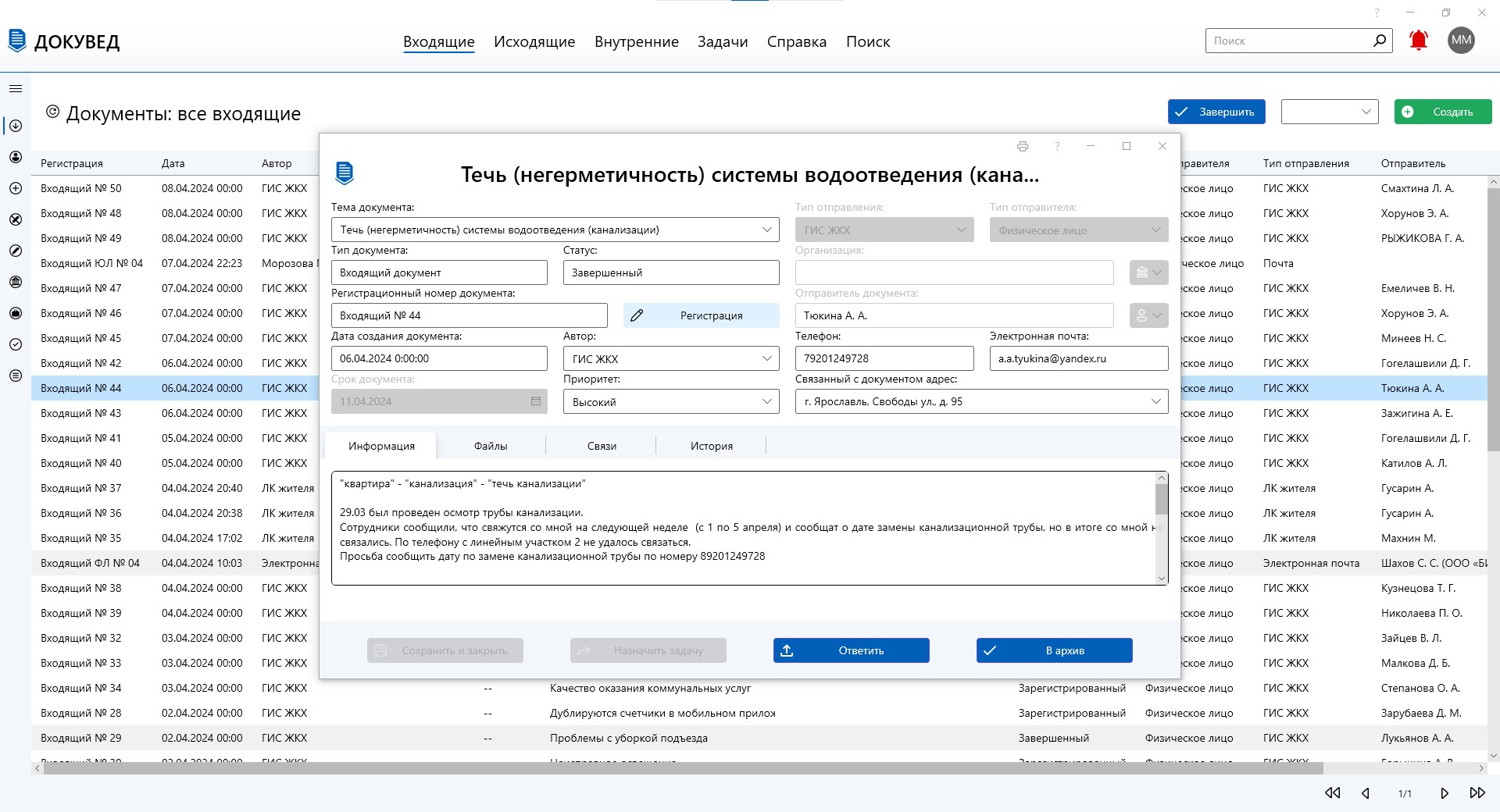This screenshot has height=812, width=1500.
Task: Expand the linked address dropdown
Action: (x=1156, y=401)
